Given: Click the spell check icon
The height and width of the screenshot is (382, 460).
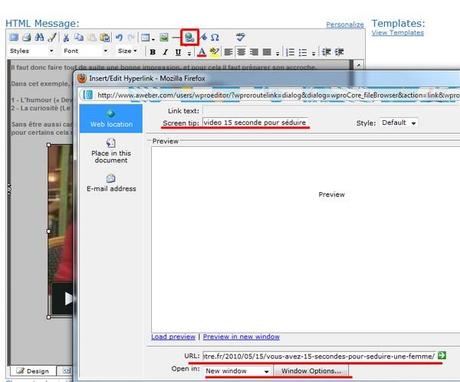Looking at the screenshot, I should click(240, 37).
